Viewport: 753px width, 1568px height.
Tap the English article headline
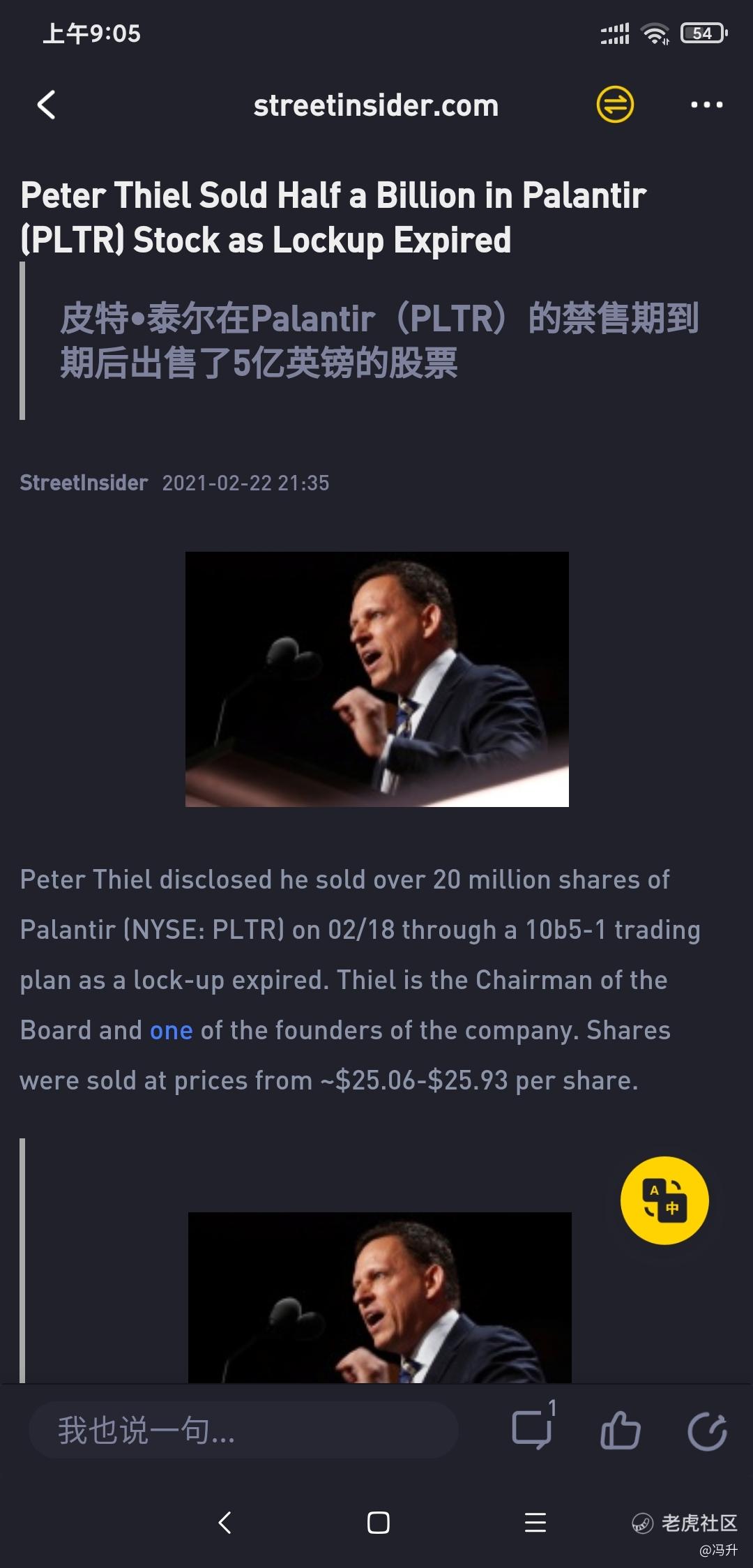[x=335, y=217]
